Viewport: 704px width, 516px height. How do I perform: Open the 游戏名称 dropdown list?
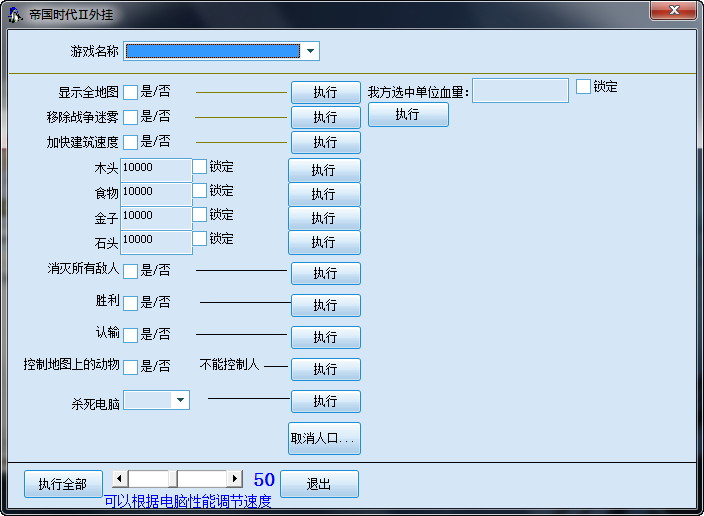310,51
